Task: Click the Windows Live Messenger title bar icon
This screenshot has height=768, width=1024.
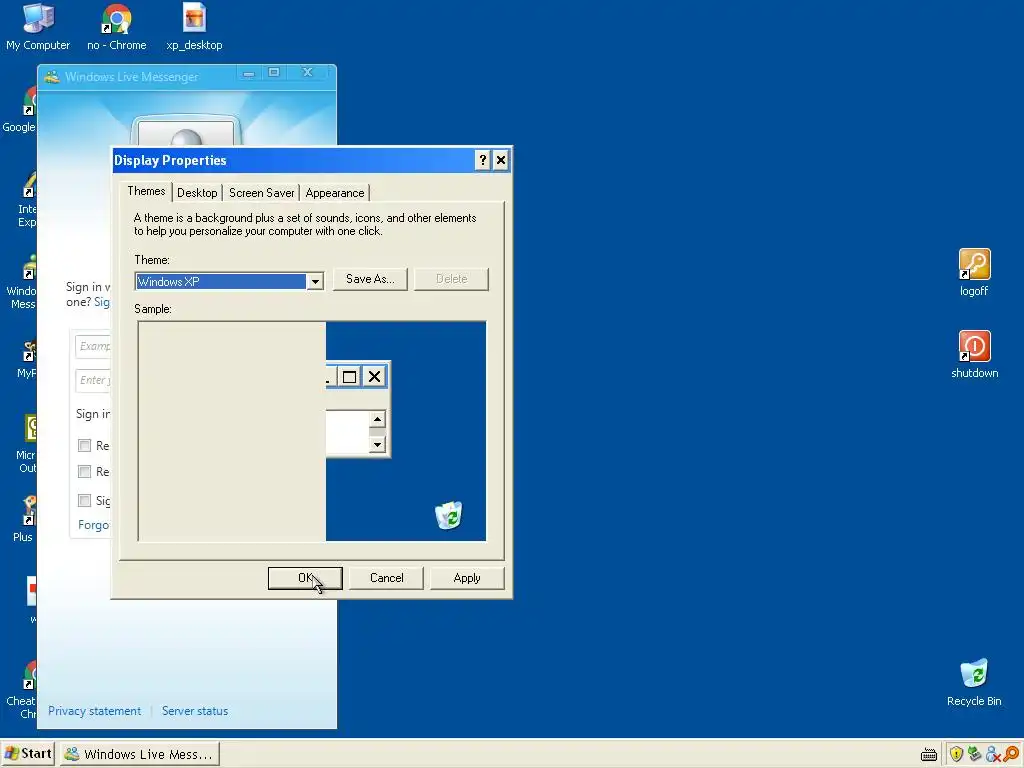Action: (52, 76)
